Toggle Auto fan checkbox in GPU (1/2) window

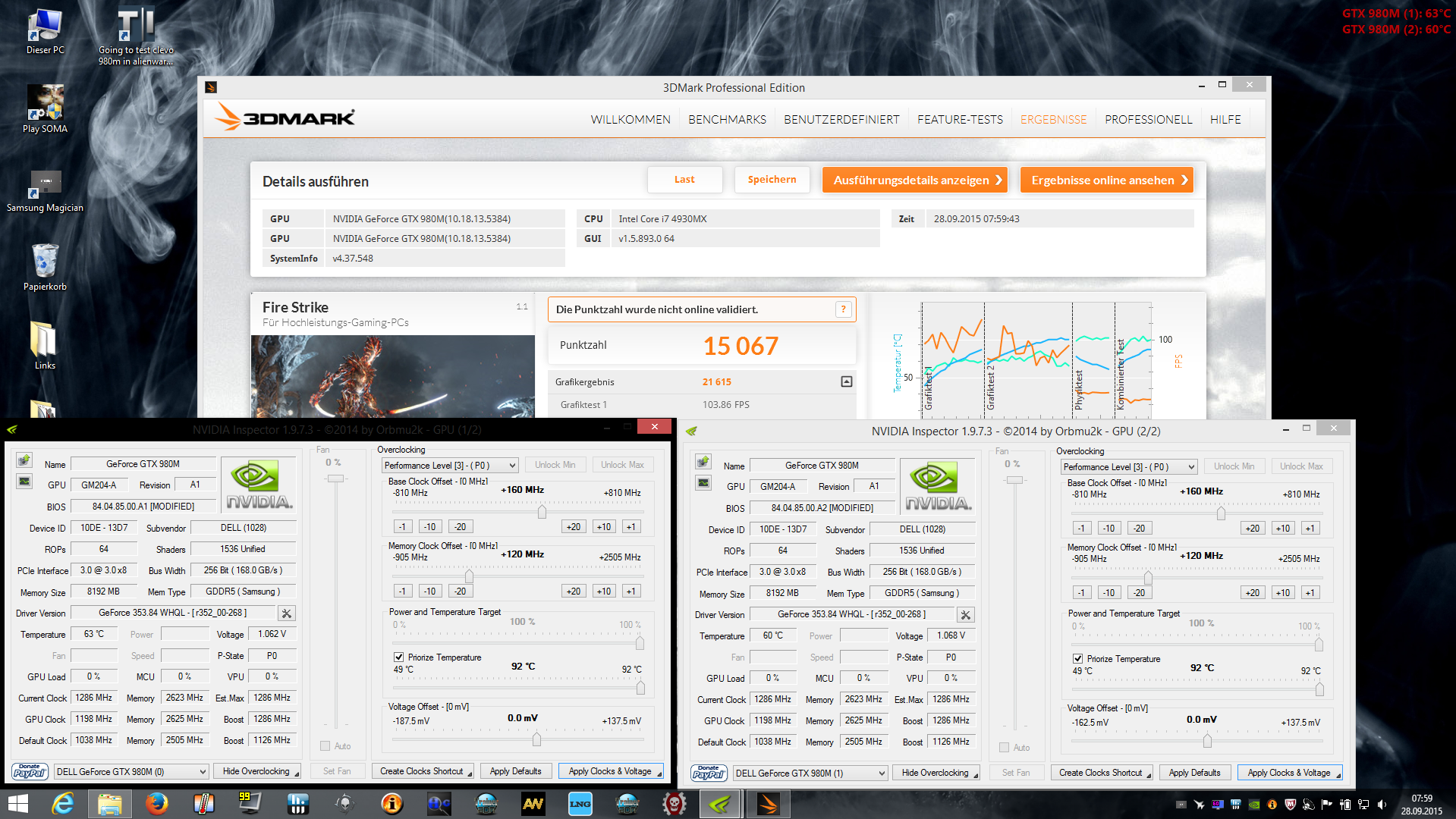point(325,745)
